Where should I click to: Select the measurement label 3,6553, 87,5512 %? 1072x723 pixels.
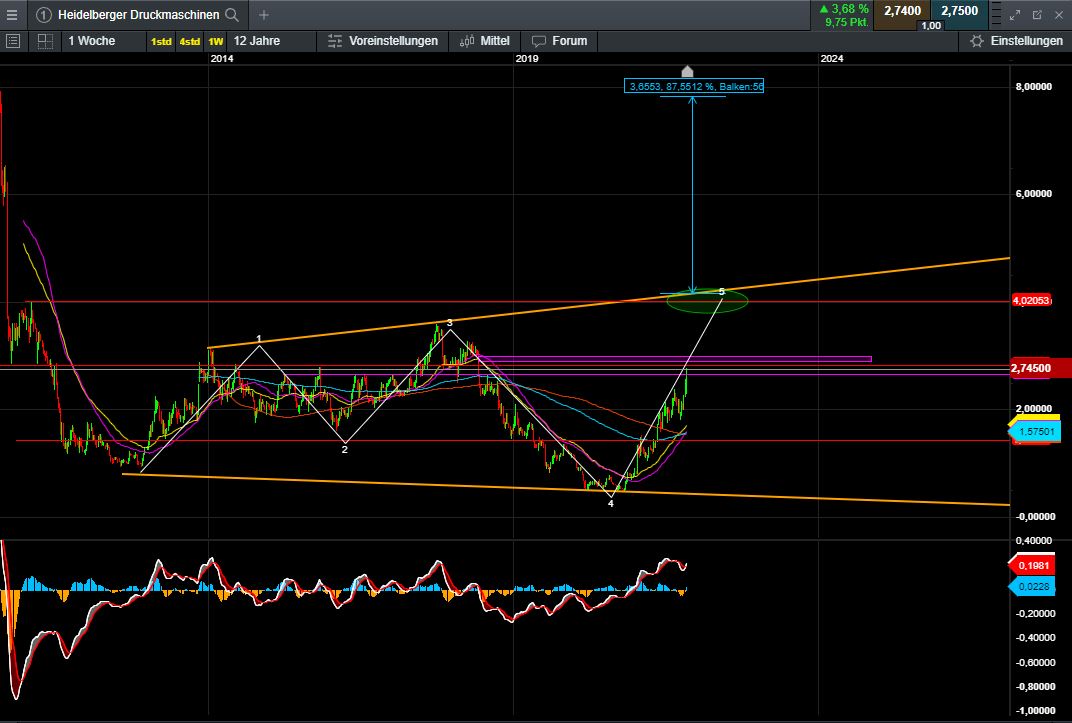click(694, 87)
